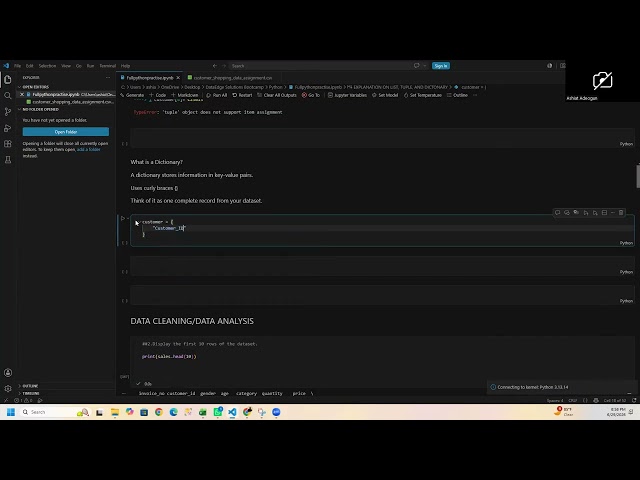The width and height of the screenshot is (640, 480).
Task: Click 'DATA CLEANING/DATA ANALYSIS' heading
Action: pyautogui.click(x=192, y=321)
